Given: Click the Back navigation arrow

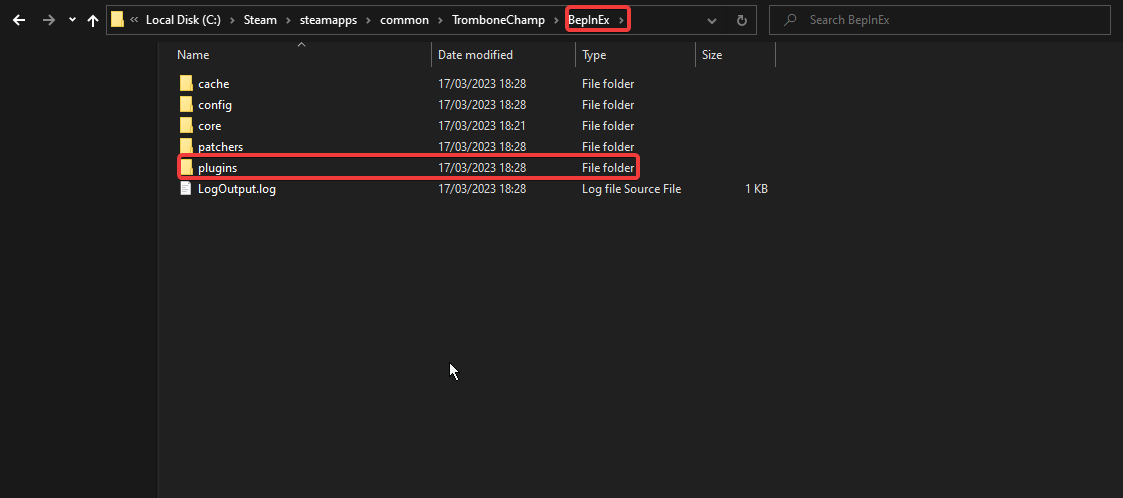Looking at the screenshot, I should point(19,20).
